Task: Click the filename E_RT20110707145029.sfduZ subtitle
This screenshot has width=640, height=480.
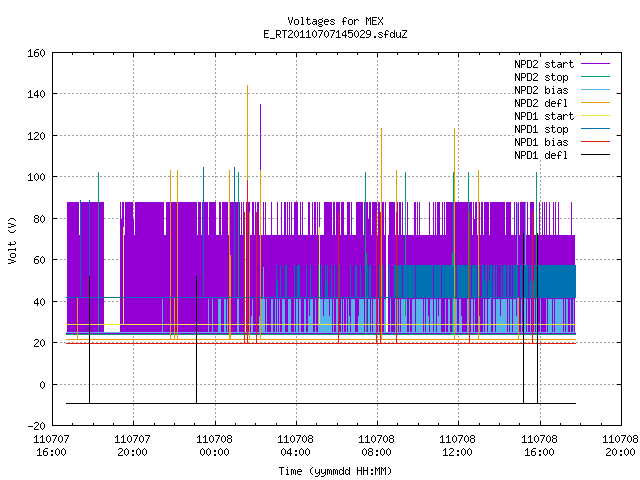Action: [x=335, y=34]
